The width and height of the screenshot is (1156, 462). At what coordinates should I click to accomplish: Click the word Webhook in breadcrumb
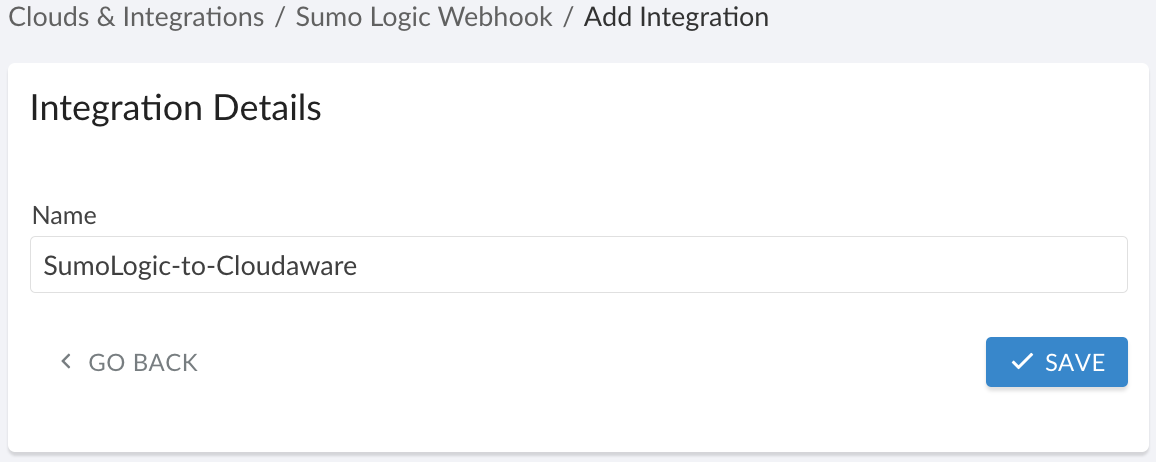505,18
